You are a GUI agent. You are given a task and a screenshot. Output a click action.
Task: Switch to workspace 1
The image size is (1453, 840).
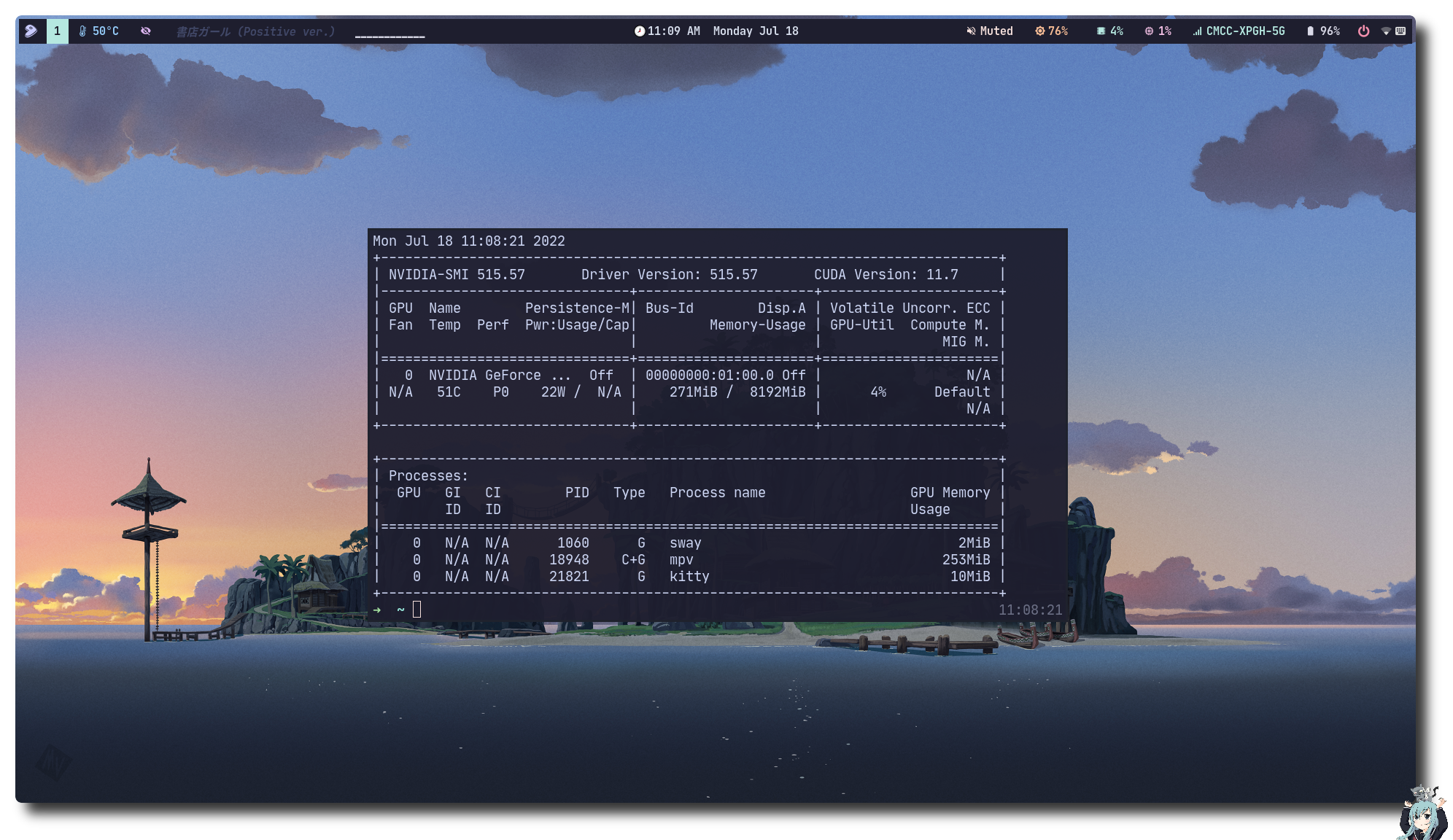[x=57, y=31]
